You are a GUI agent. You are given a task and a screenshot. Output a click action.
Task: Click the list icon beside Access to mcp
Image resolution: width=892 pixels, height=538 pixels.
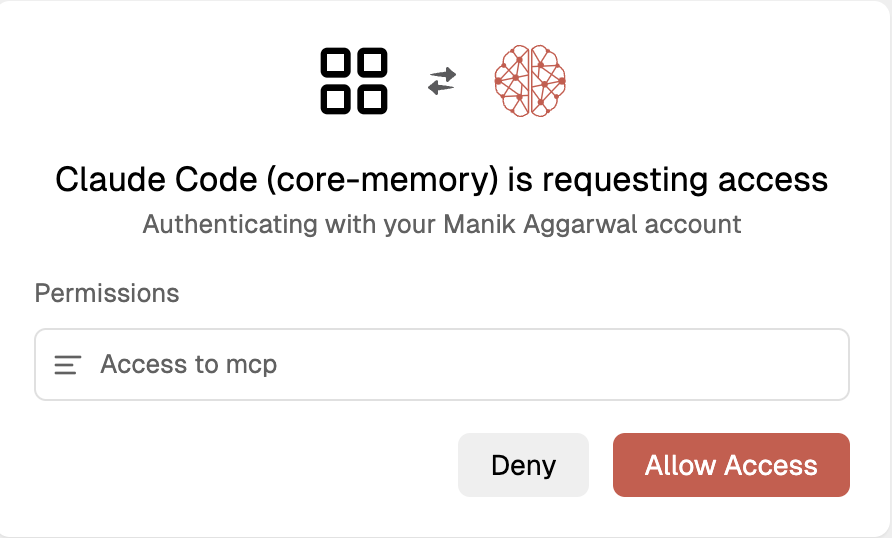click(68, 365)
